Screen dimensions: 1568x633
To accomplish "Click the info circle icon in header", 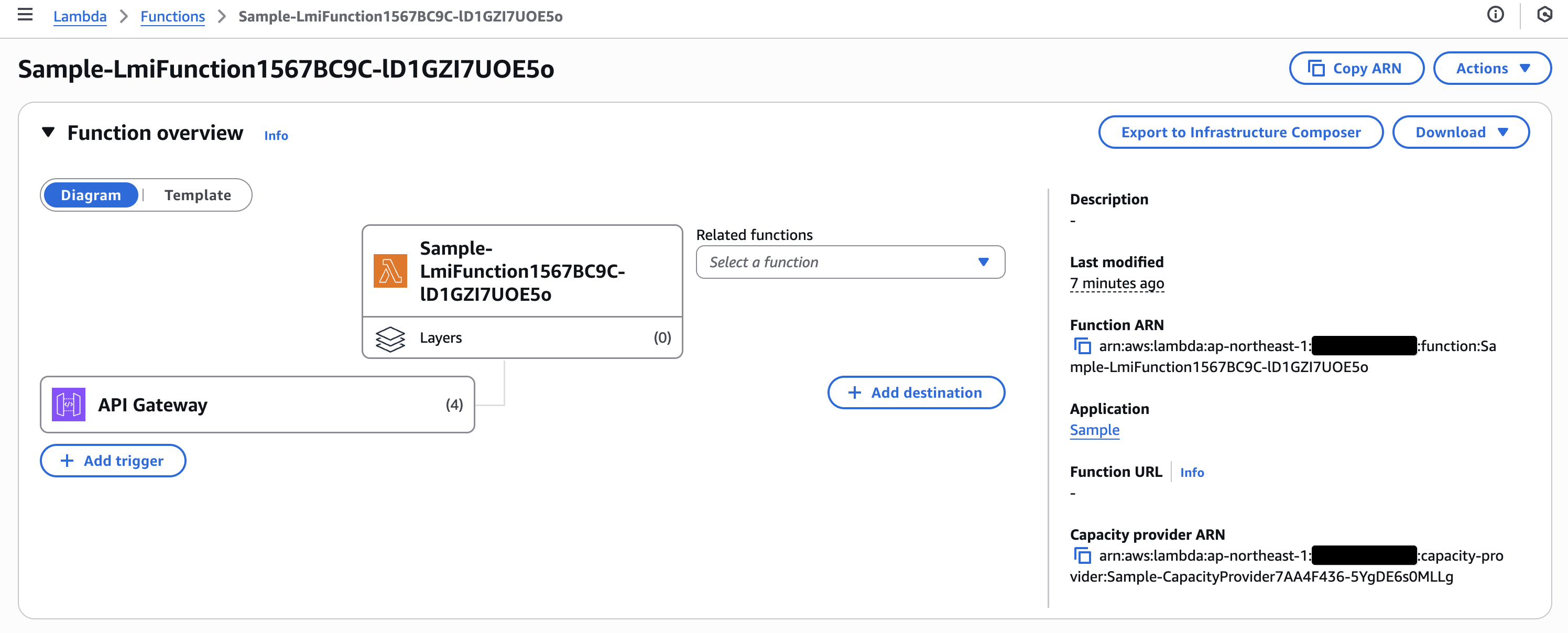I will tap(1495, 15).
